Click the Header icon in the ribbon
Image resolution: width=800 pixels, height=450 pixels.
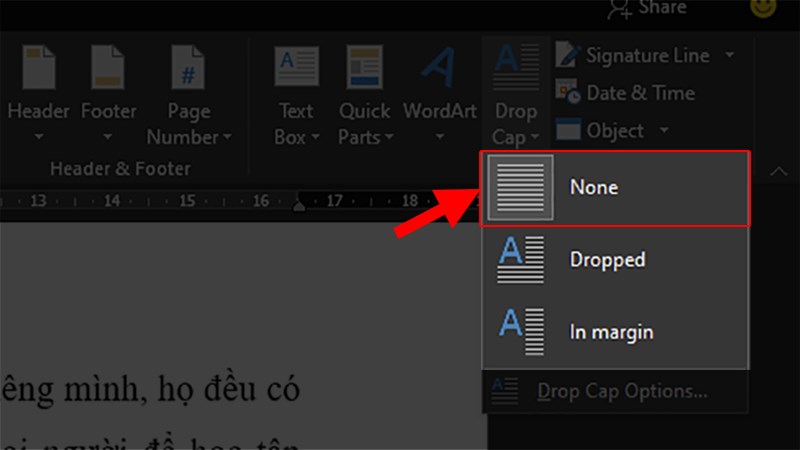pos(38,68)
